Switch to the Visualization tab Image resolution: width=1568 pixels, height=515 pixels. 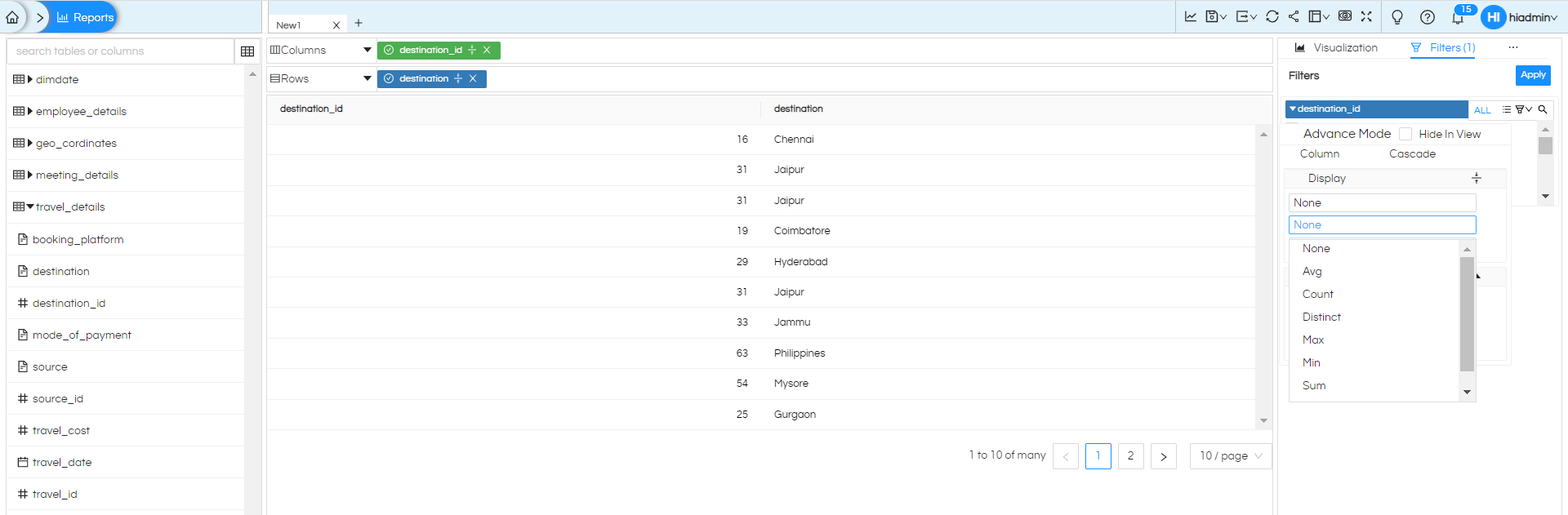pyautogui.click(x=1336, y=47)
